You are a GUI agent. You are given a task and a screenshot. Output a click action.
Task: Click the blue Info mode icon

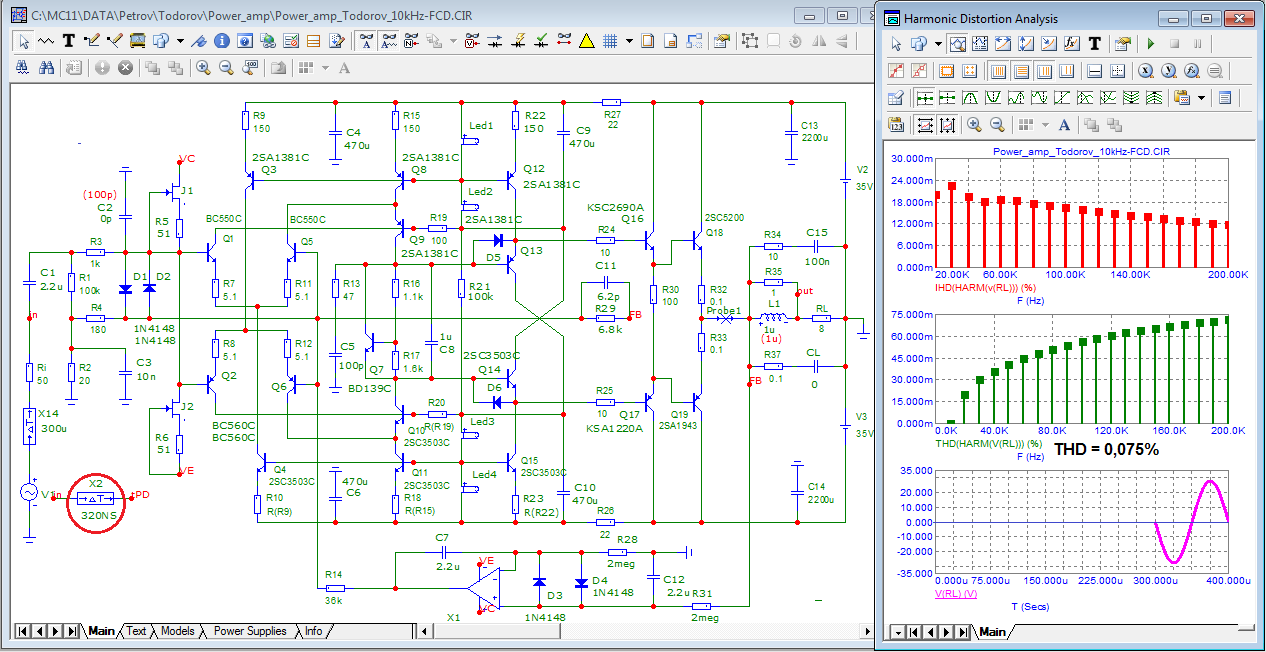click(x=220, y=41)
